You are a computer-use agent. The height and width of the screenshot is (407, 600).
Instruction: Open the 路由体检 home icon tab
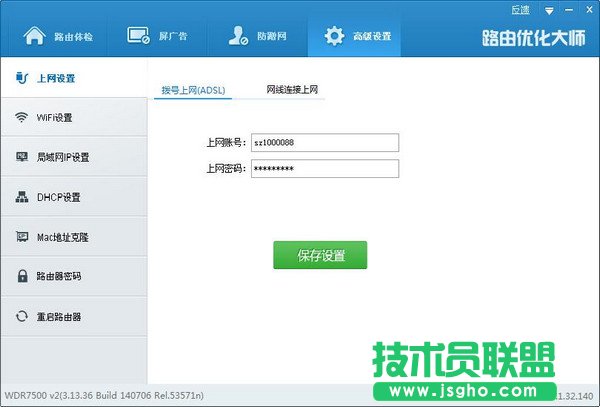point(35,37)
